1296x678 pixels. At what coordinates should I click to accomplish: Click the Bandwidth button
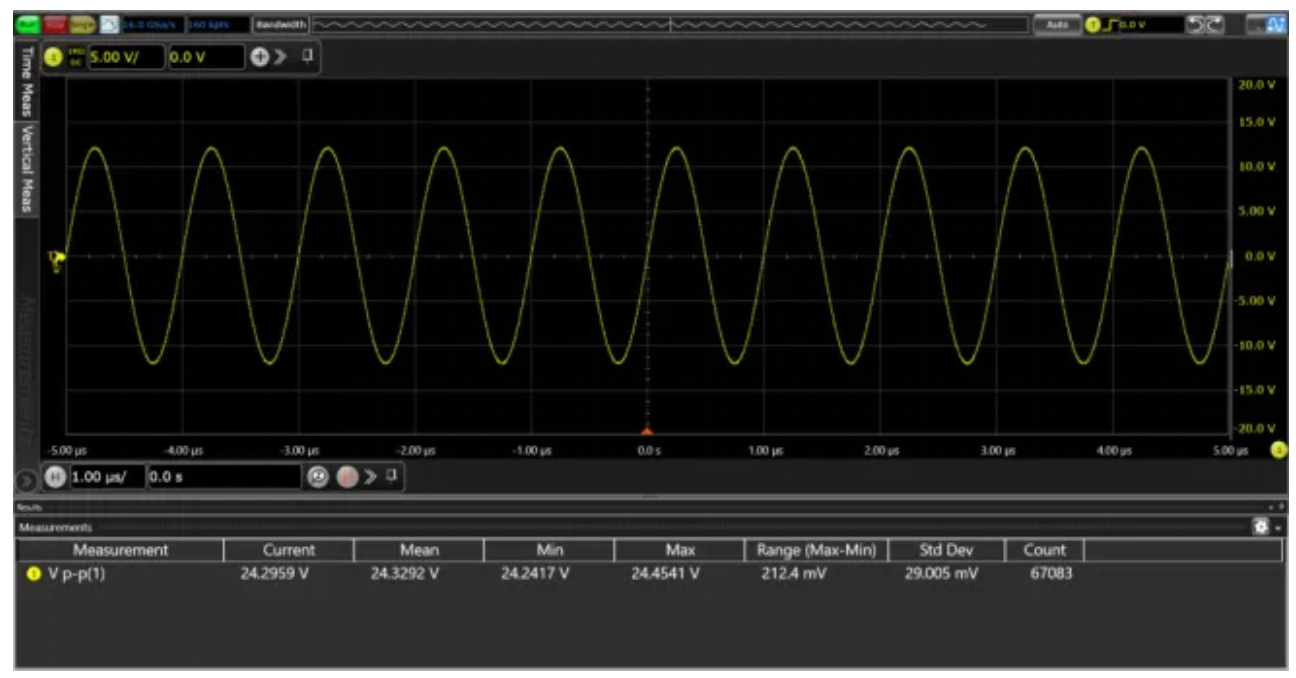[x=280, y=23]
